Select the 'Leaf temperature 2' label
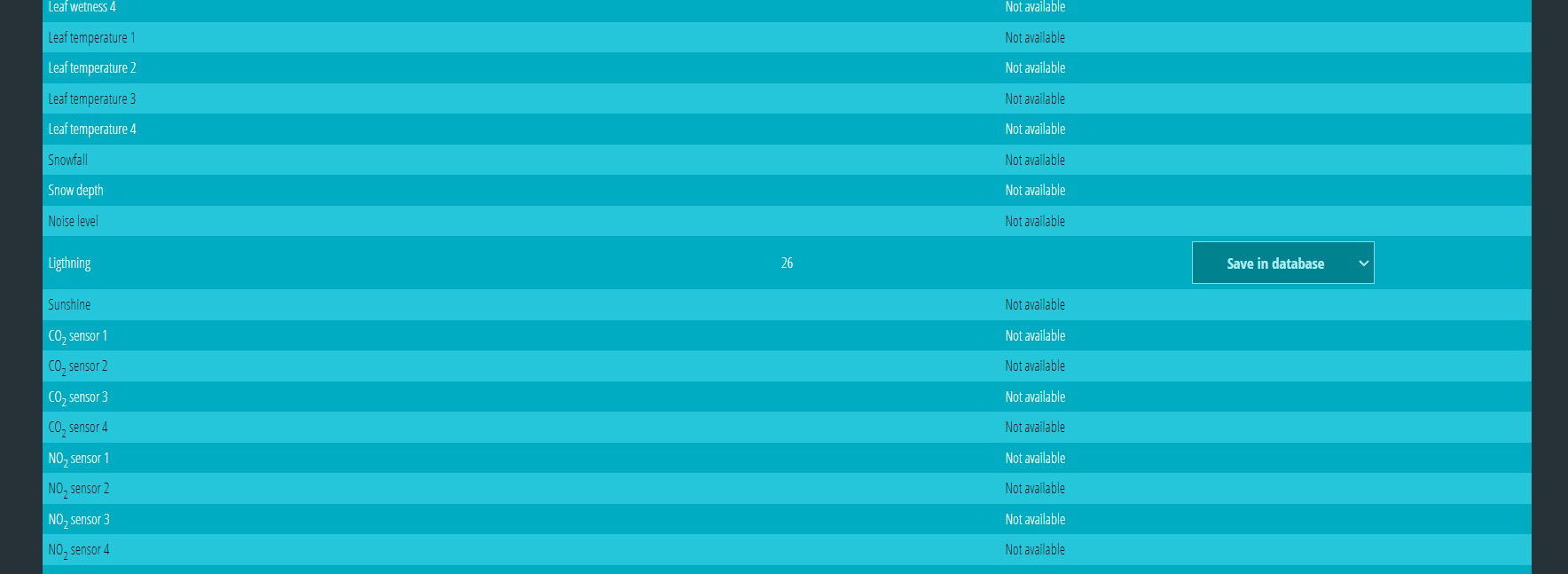The width and height of the screenshot is (1568, 574). click(x=92, y=67)
